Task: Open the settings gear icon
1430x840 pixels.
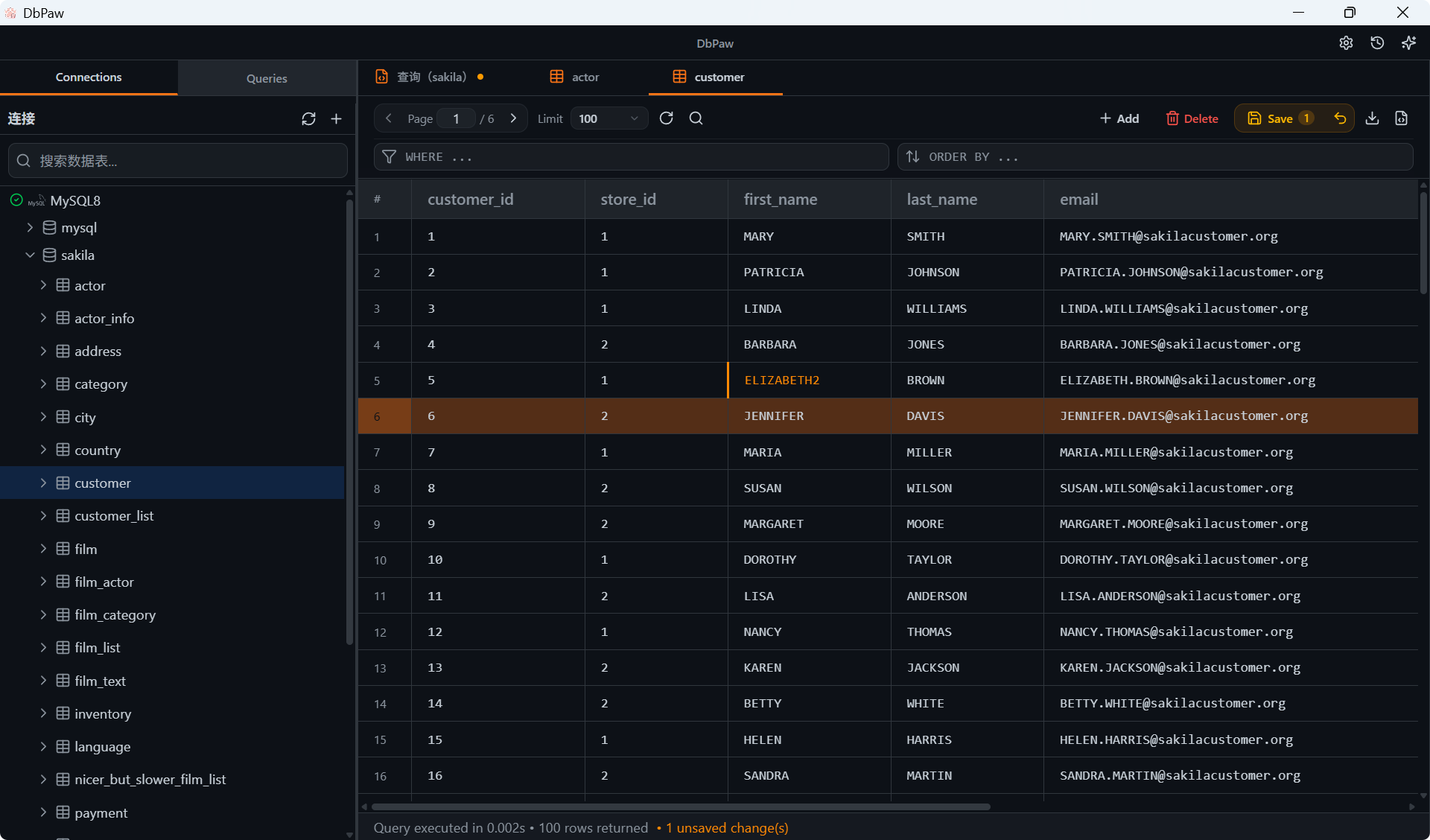Action: 1346,43
